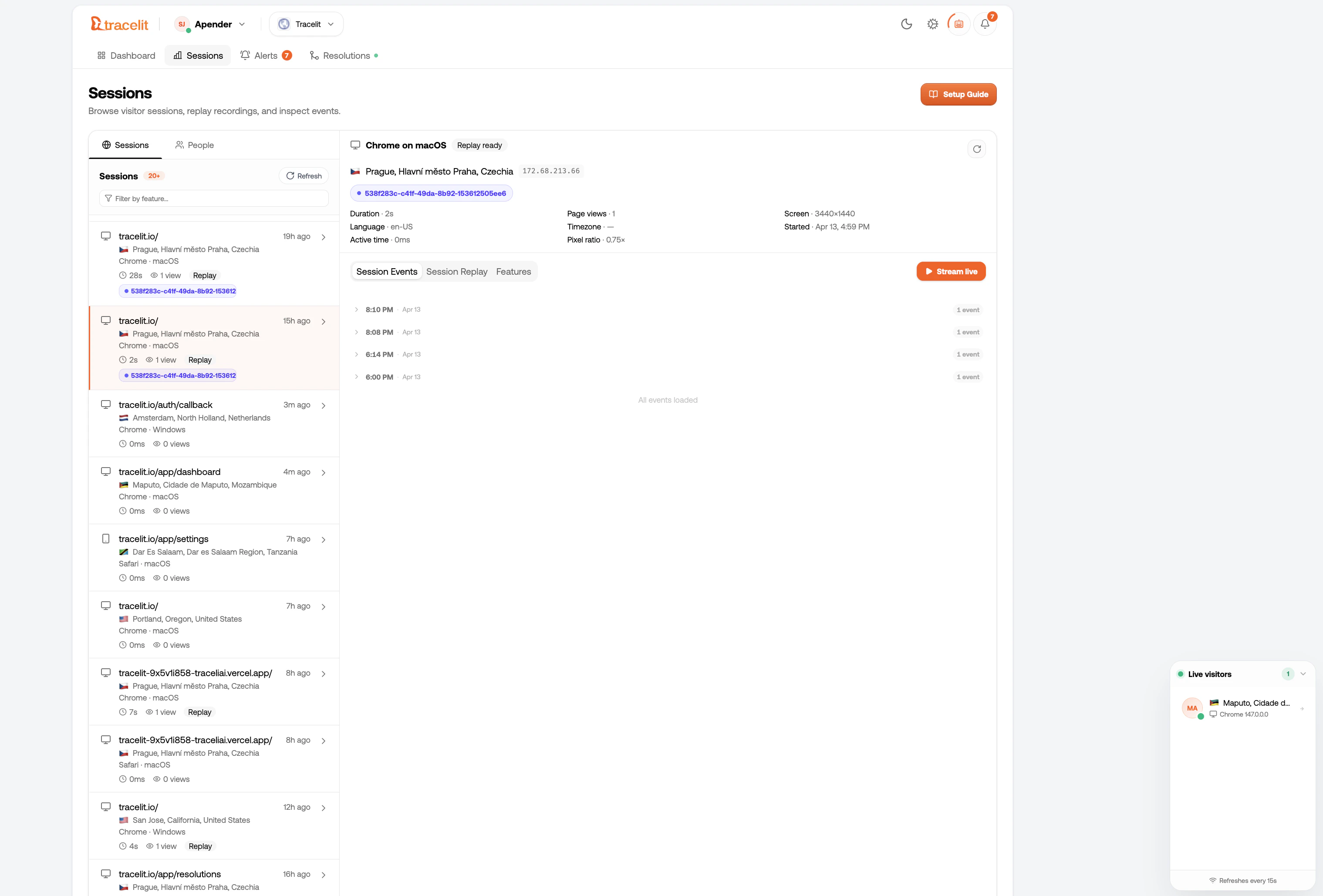Image resolution: width=1323 pixels, height=896 pixels.
Task: Click Refresh in the Sessions list
Action: [304, 176]
